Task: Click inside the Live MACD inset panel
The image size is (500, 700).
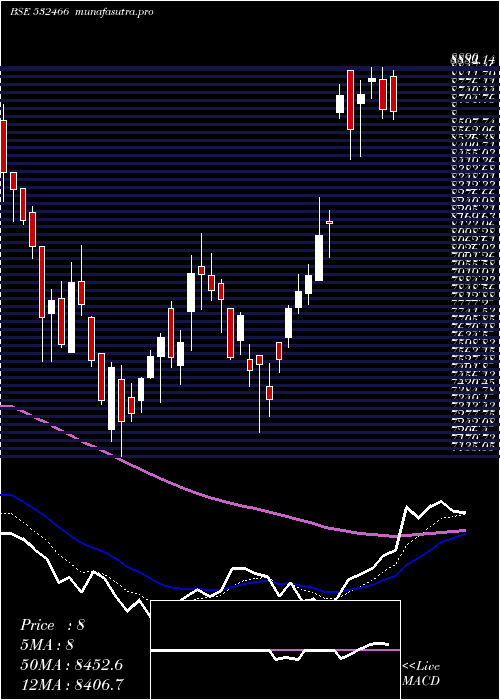Action: [275, 650]
